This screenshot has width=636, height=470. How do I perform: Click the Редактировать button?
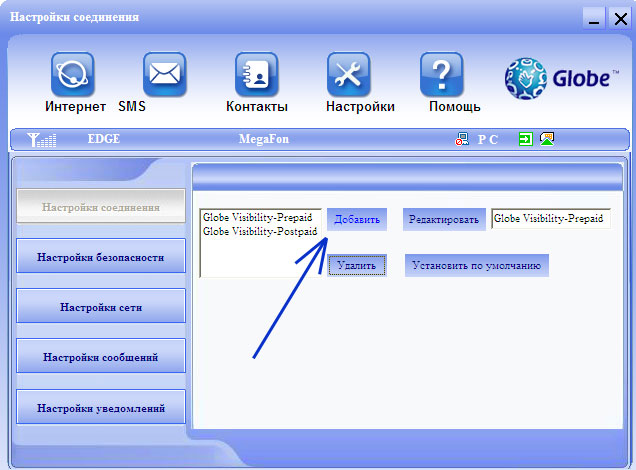(444, 219)
